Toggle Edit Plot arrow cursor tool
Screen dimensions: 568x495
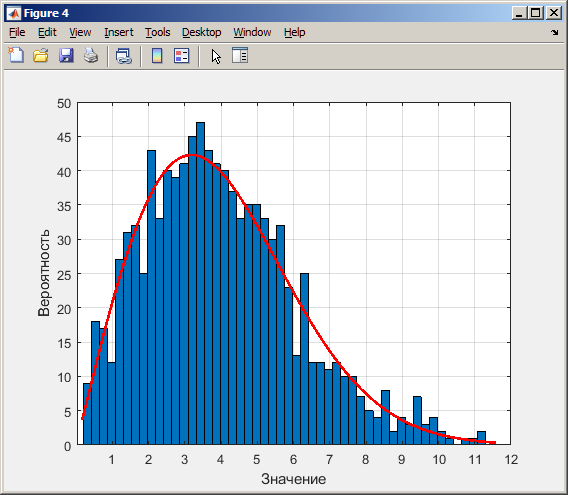point(216,57)
